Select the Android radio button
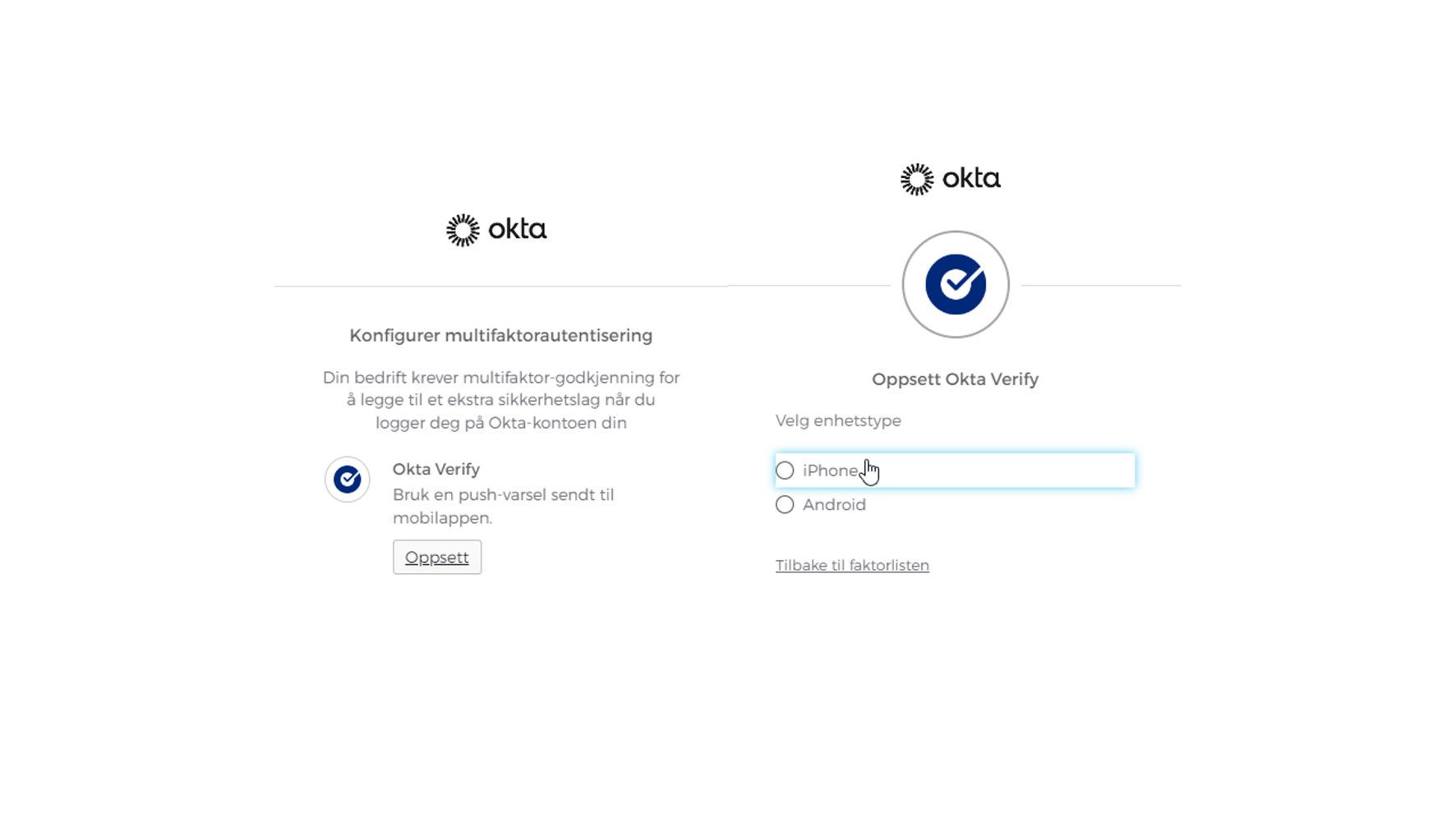 pyautogui.click(x=785, y=505)
